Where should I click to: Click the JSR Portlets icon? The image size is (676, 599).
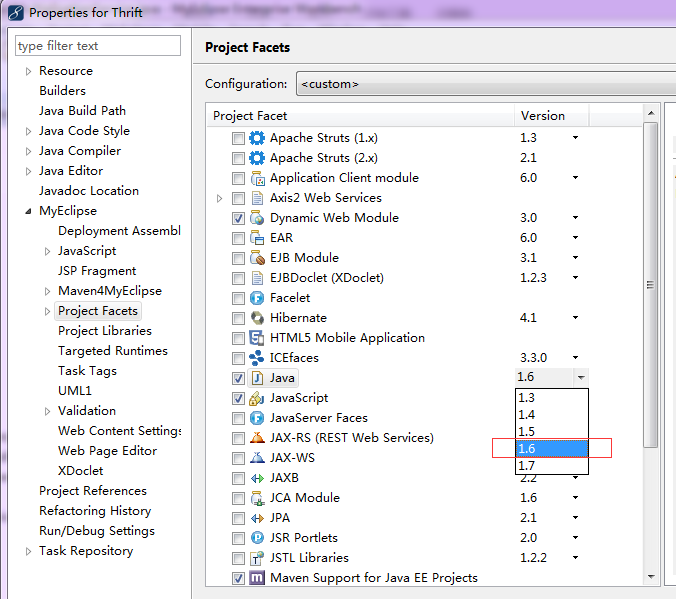257,538
